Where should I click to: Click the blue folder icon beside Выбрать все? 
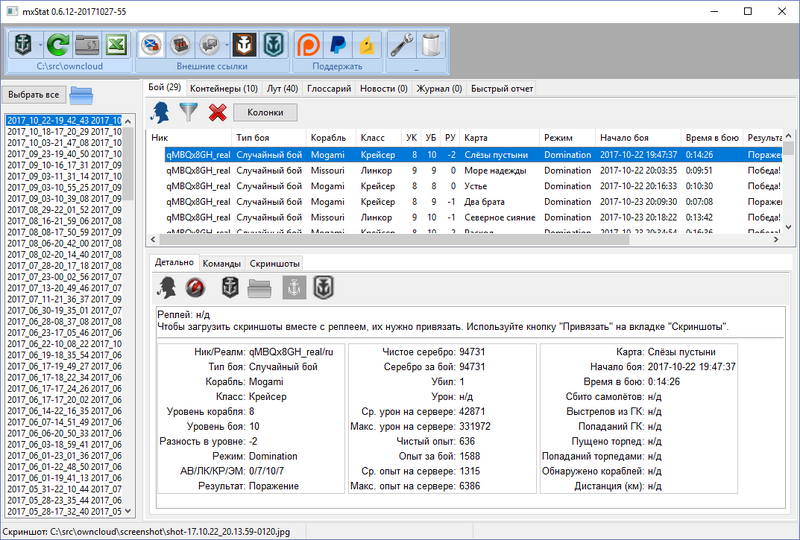pyautogui.click(x=81, y=95)
